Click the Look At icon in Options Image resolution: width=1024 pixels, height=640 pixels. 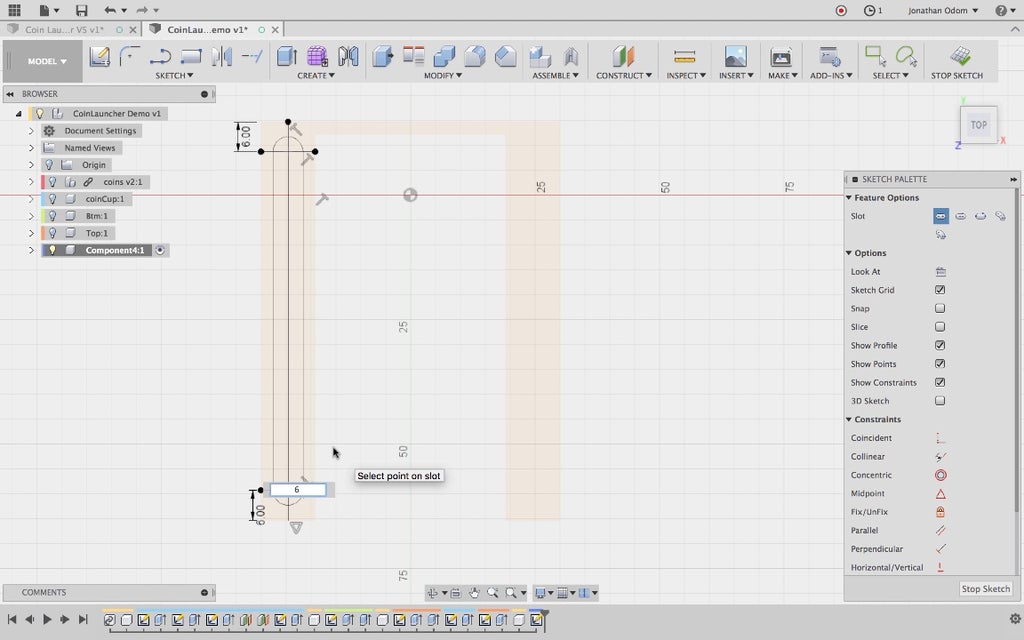tap(940, 272)
